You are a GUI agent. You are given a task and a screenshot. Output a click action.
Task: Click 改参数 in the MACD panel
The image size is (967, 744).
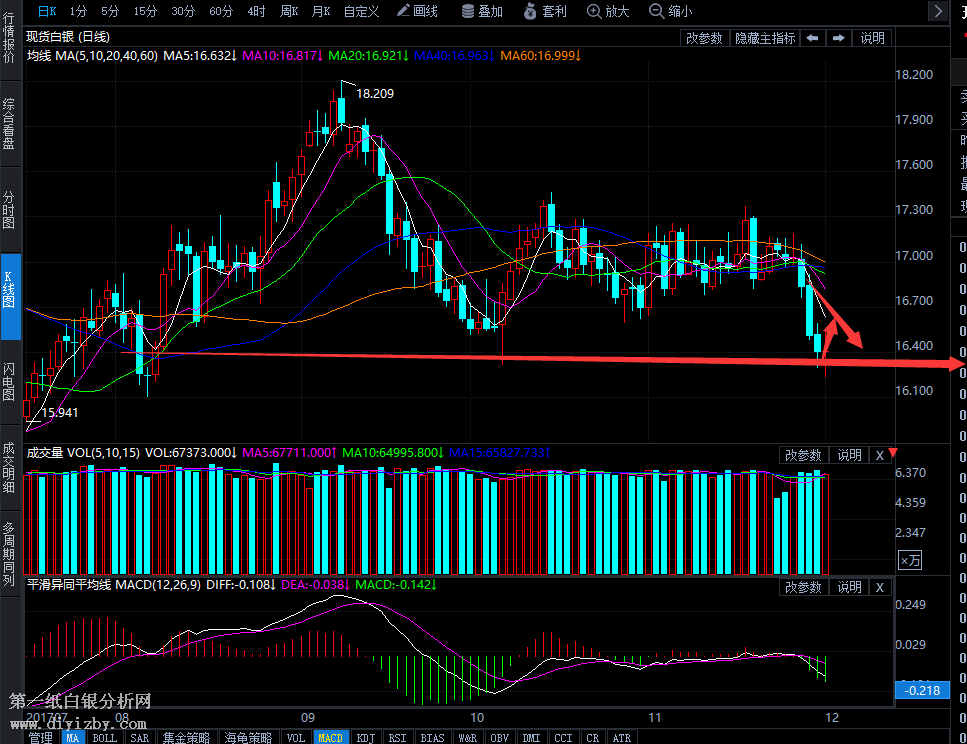803,587
